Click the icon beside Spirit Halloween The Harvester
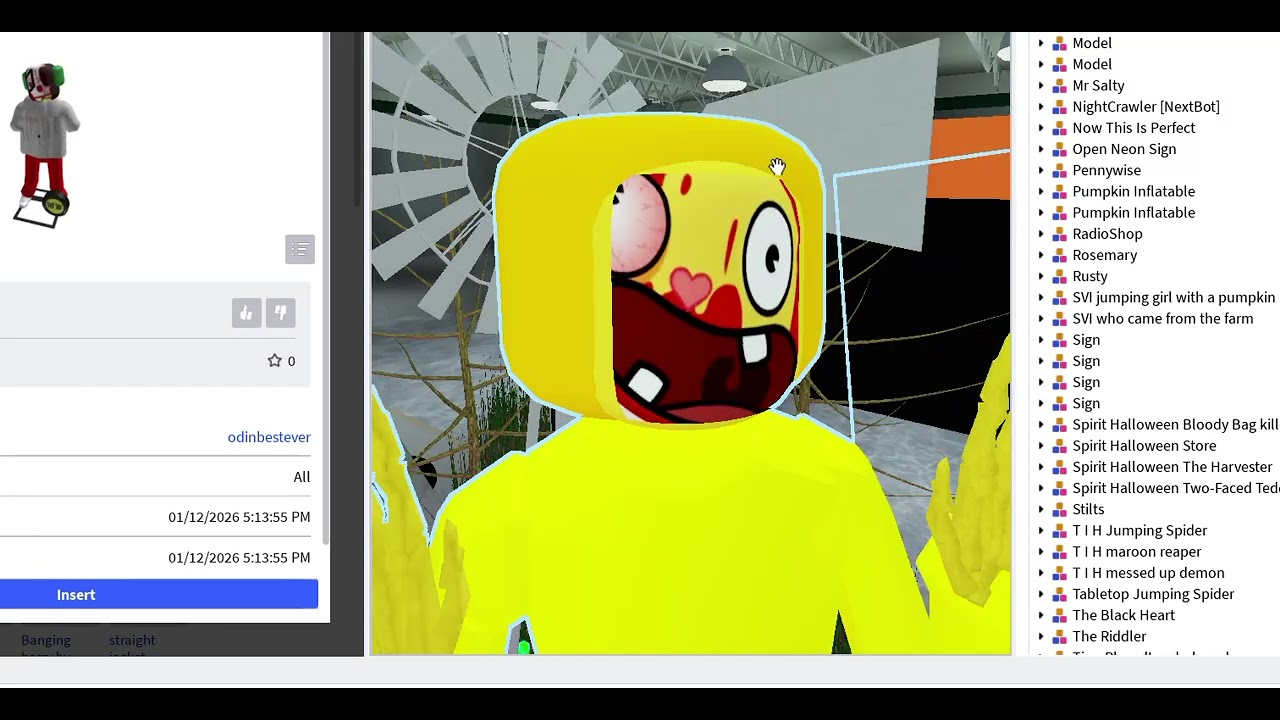The height and width of the screenshot is (720, 1280). (1059, 467)
